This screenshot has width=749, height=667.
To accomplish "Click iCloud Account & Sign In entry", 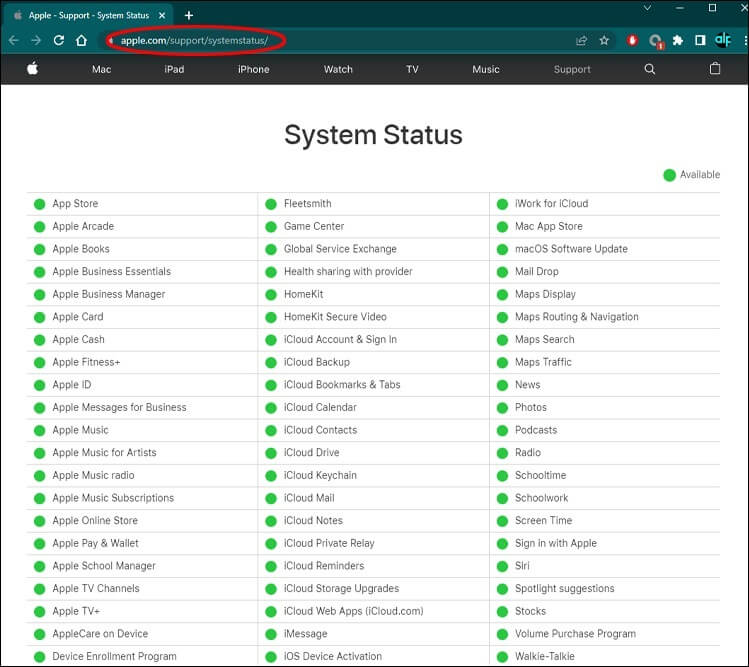I will 340,339.
